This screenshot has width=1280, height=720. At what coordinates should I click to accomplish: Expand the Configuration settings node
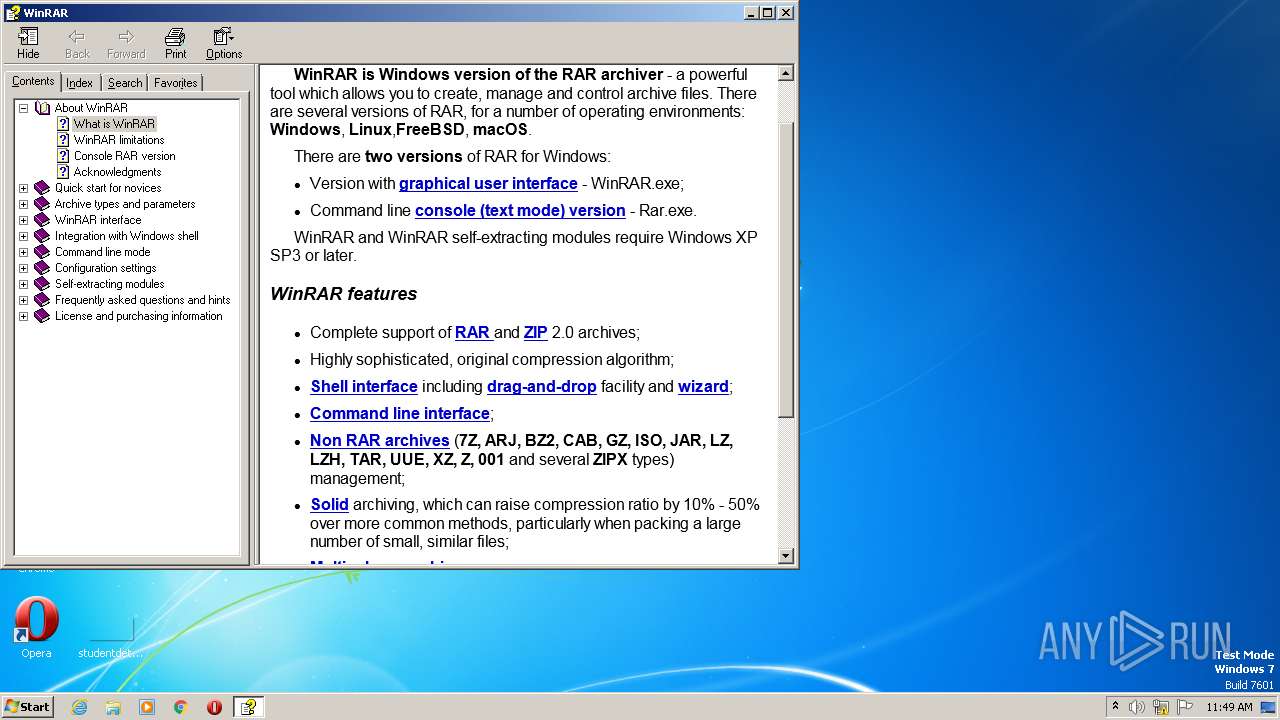23,268
